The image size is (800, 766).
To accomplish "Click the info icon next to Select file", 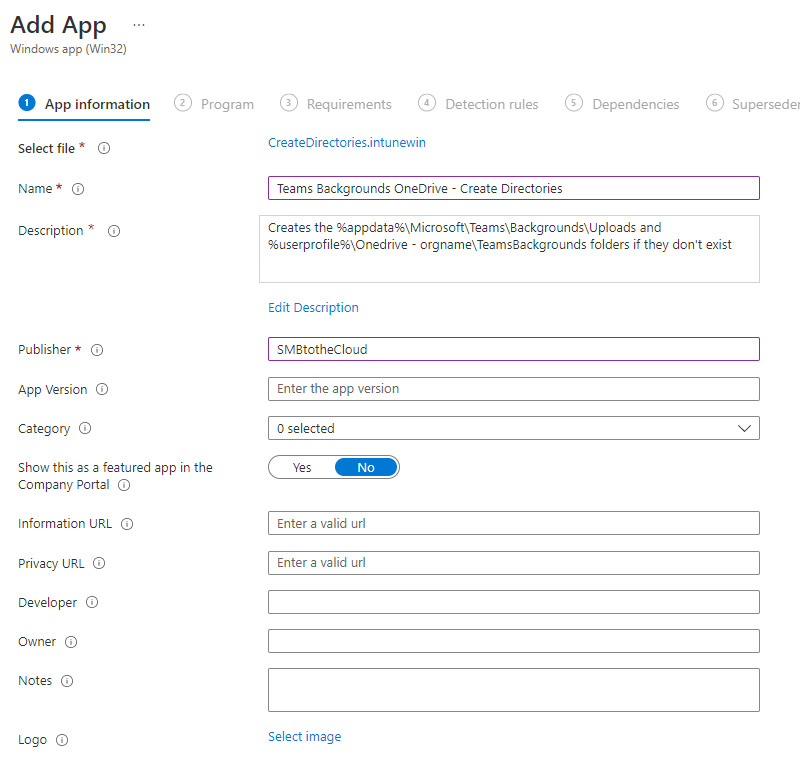I will [x=104, y=148].
